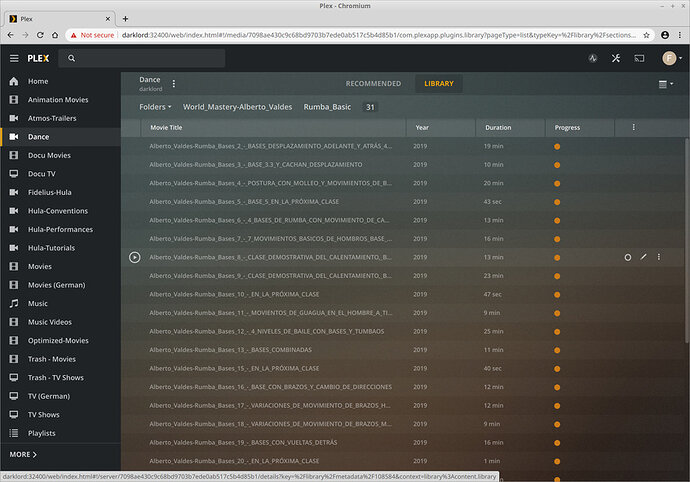Open table column options menu
This screenshot has height=482, width=690.
click(633, 127)
